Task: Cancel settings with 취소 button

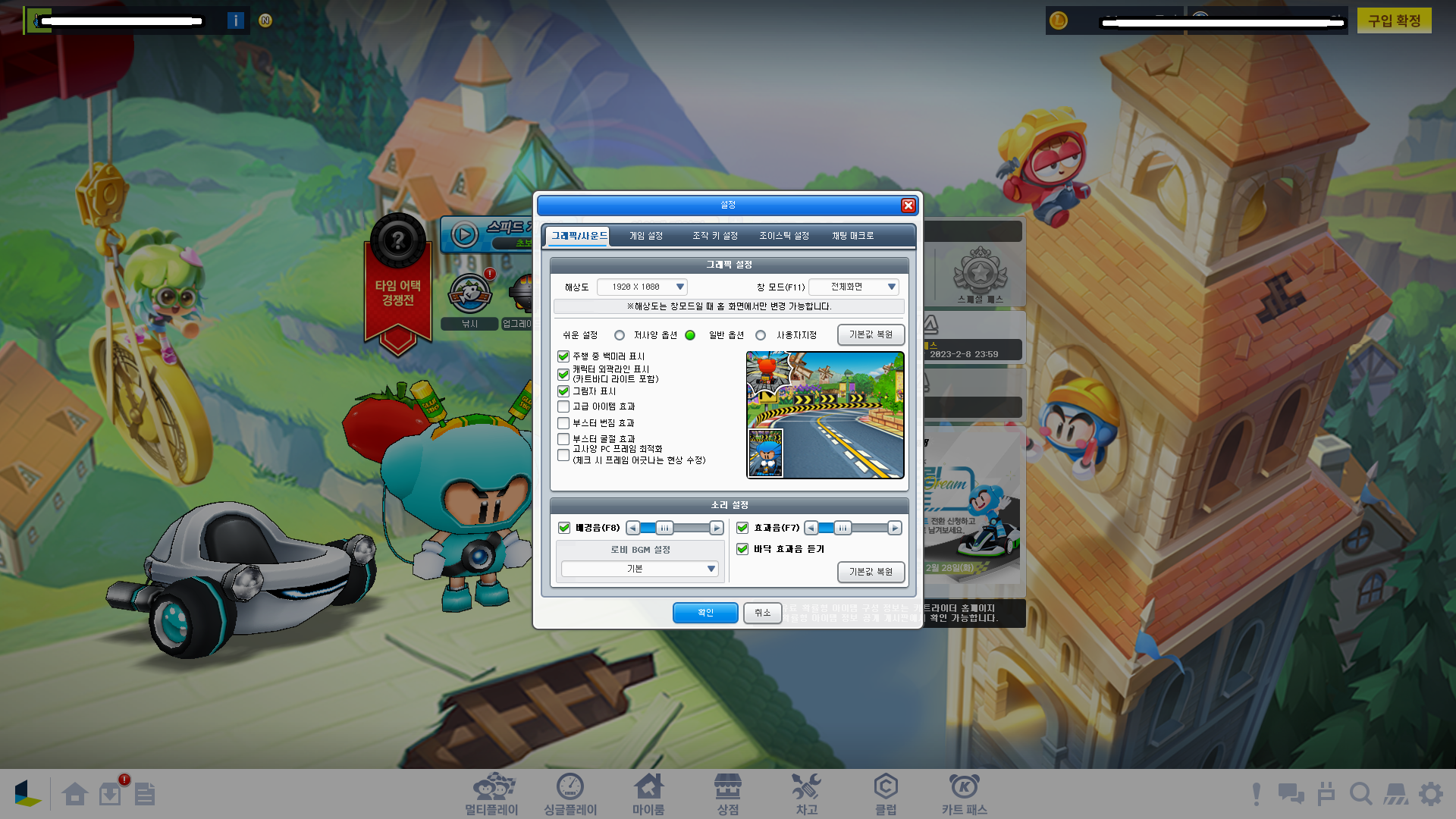Action: [762, 613]
